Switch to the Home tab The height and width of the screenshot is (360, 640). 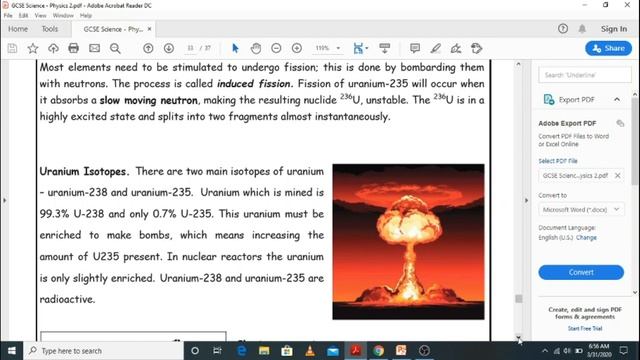click(x=18, y=29)
